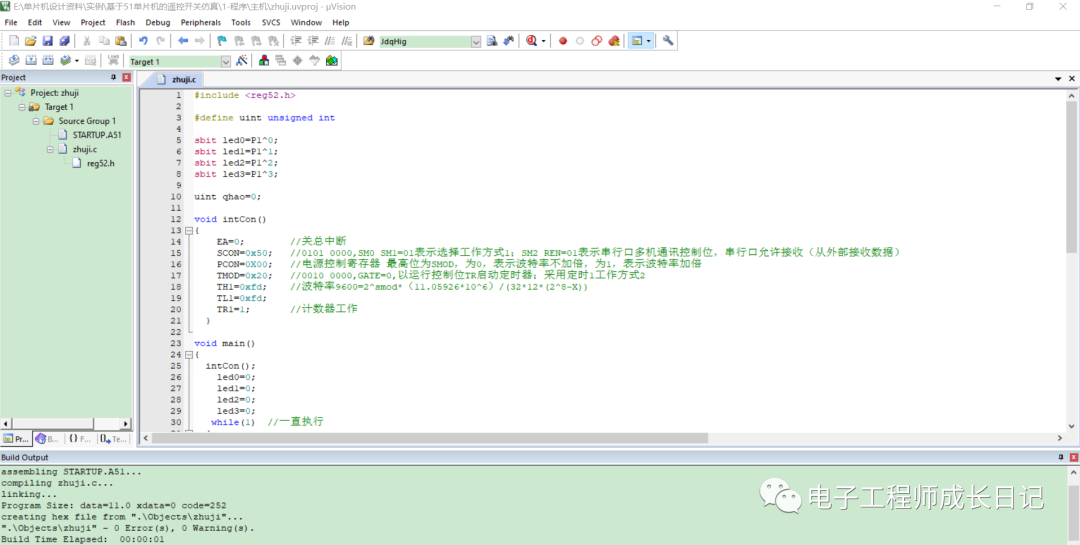
Task: Open the Batch Build dropdown arrow
Action: pyautogui.click(x=76, y=61)
